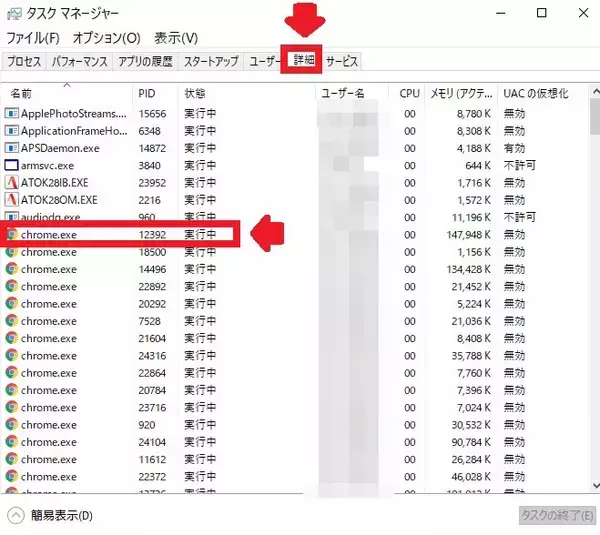Click the armsvc.exe name text
The image size is (600, 535).
point(47,165)
